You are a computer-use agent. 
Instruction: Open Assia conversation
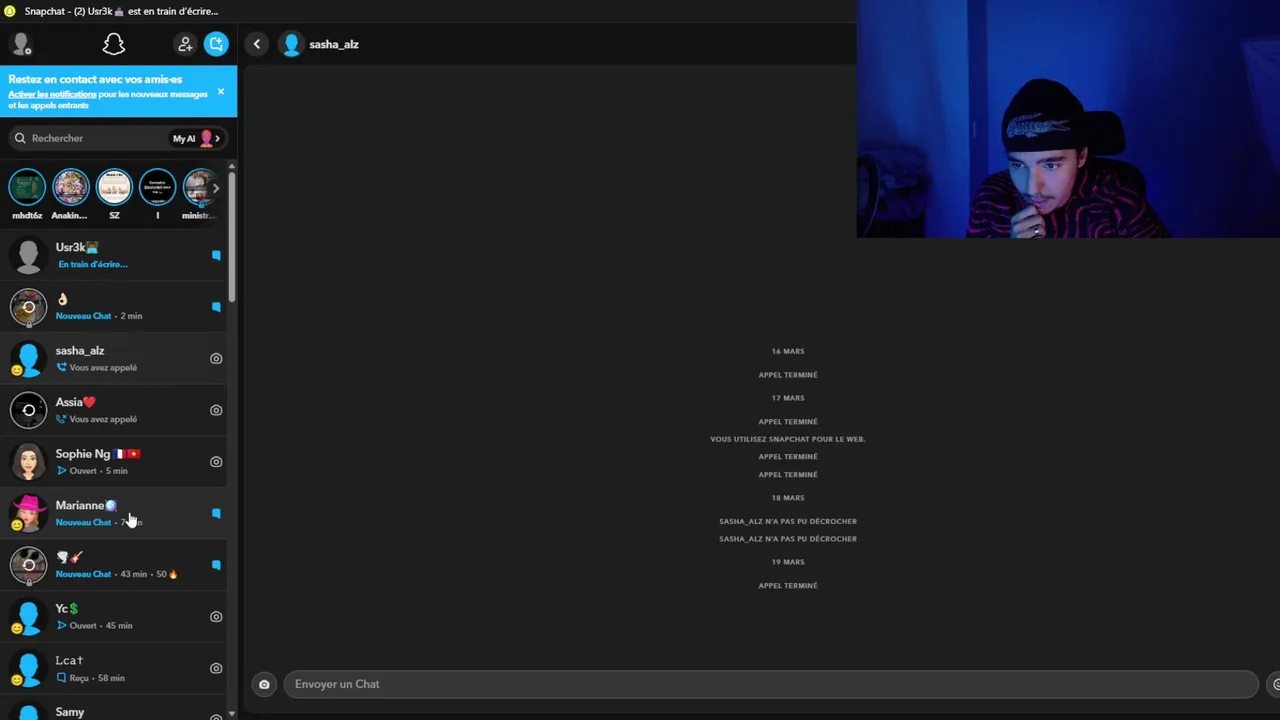click(x=113, y=410)
